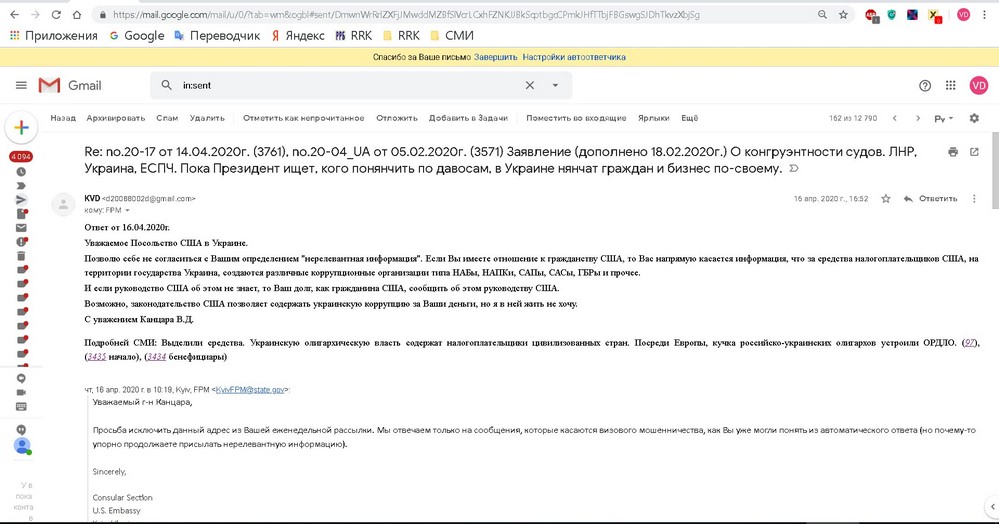Click the Compose plus button
This screenshot has width=999, height=524.
[22, 127]
